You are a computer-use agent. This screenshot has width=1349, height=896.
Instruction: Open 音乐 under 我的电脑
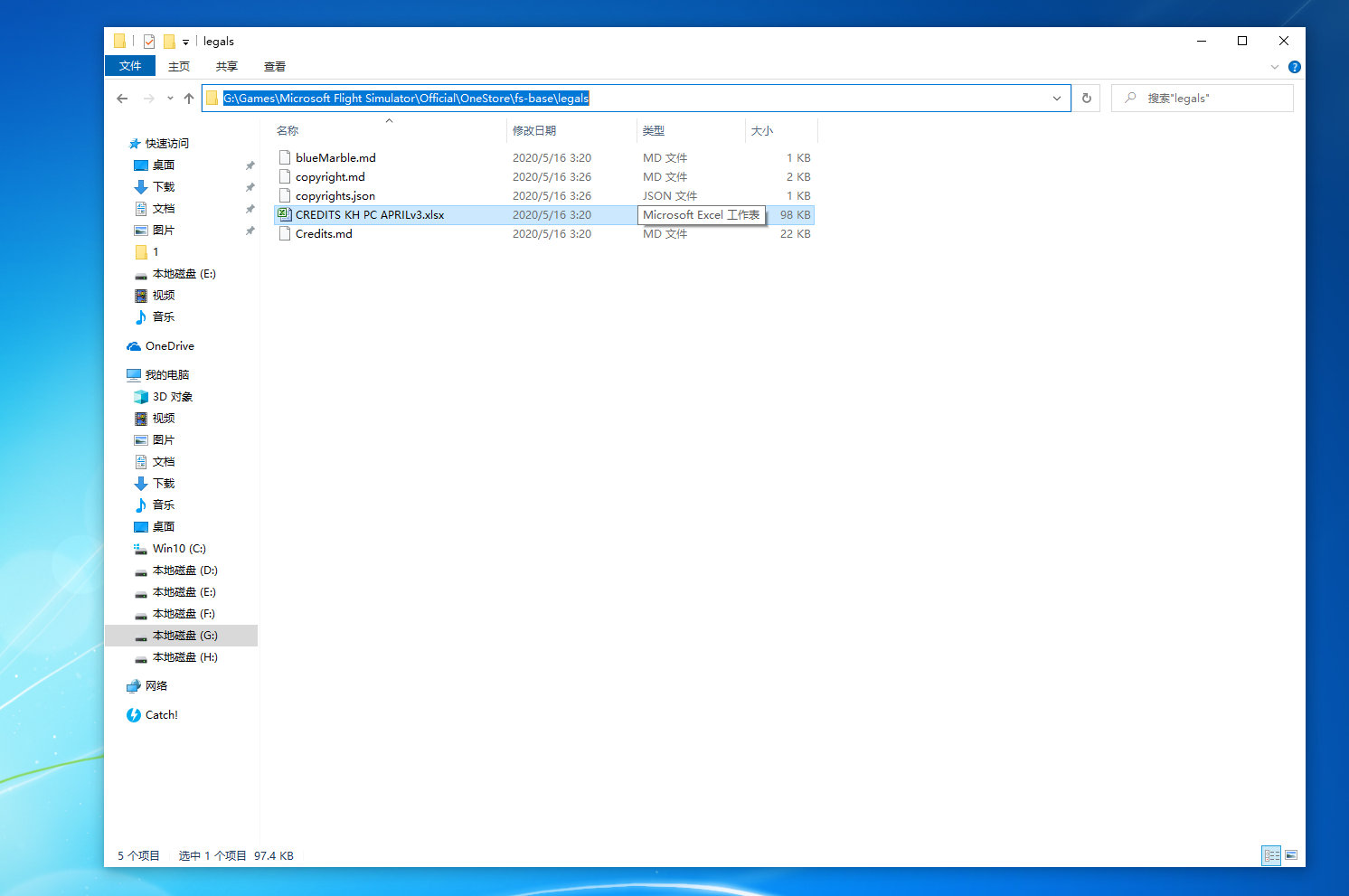(164, 505)
